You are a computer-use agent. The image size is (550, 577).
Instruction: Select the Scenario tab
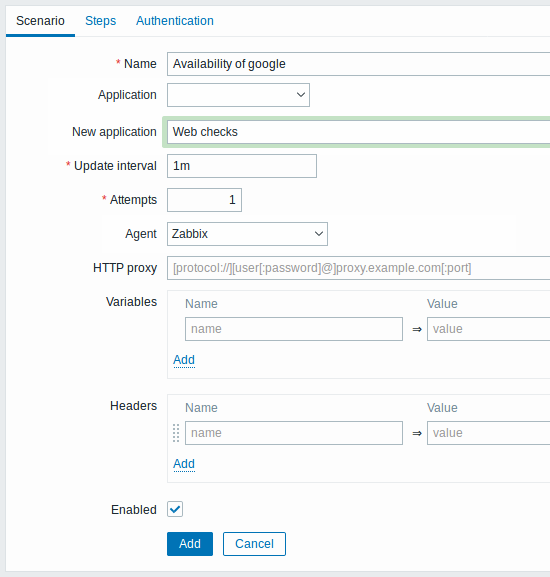pyautogui.click(x=40, y=21)
